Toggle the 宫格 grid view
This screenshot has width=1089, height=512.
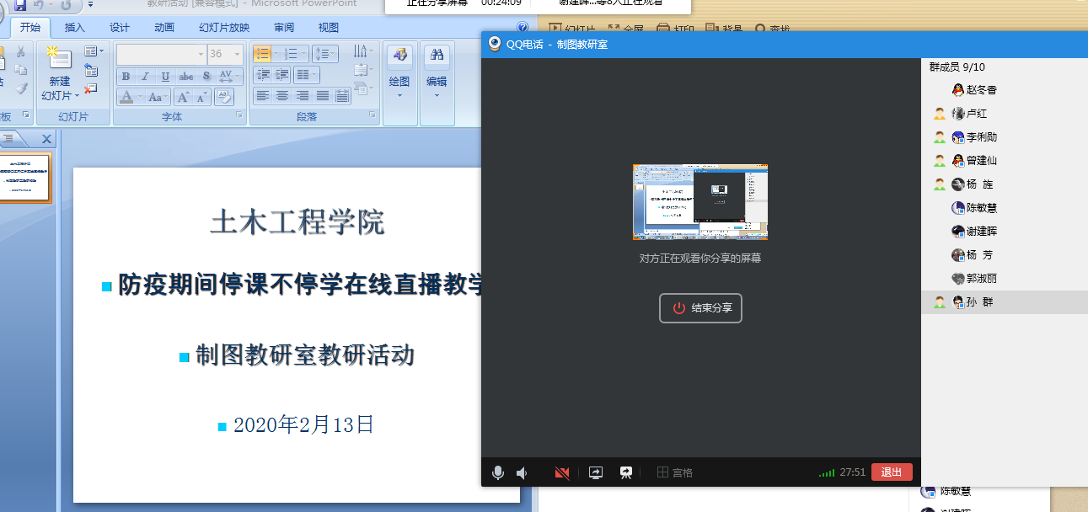[674, 472]
